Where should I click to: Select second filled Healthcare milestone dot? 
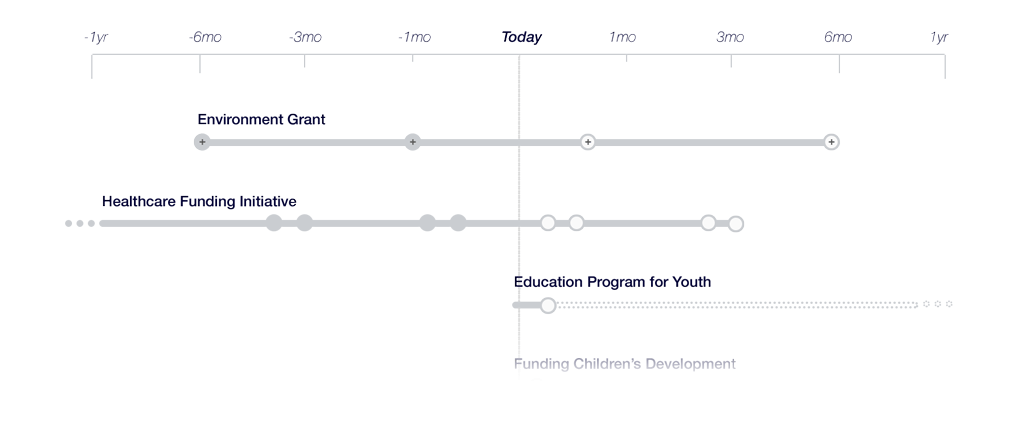(x=304, y=223)
